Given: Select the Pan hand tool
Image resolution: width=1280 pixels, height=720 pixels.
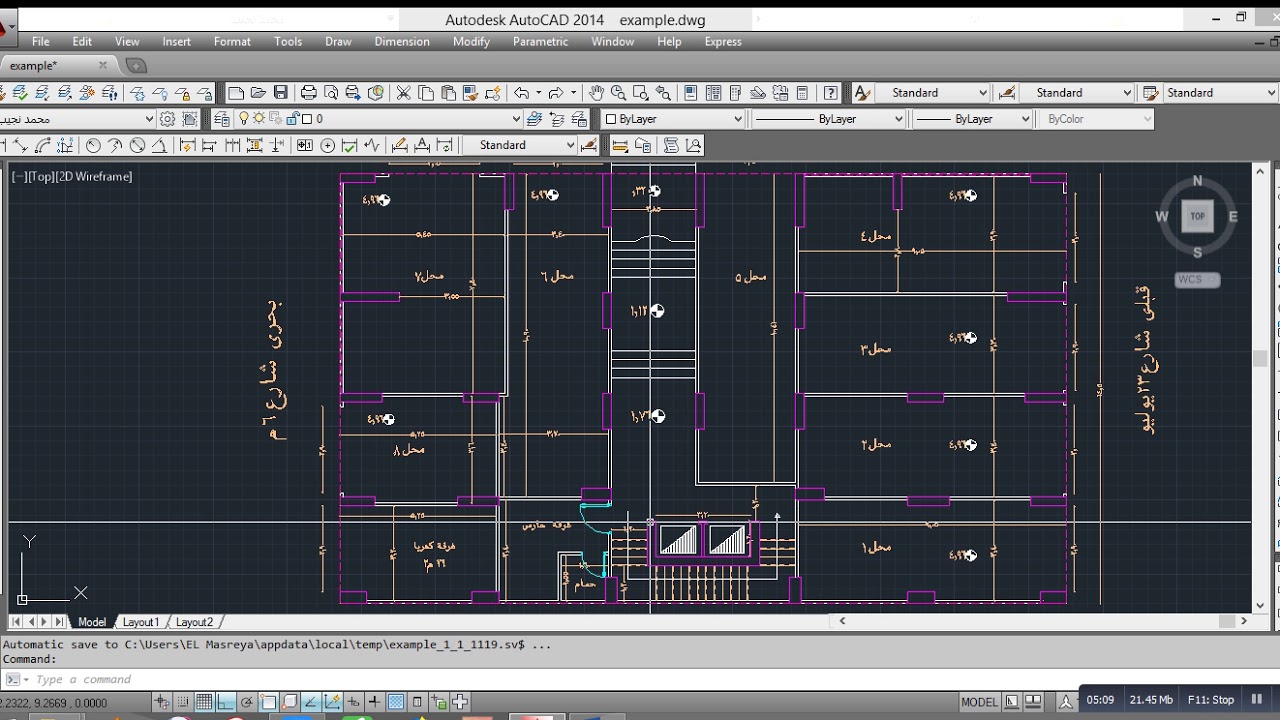Looking at the screenshot, I should tap(596, 93).
